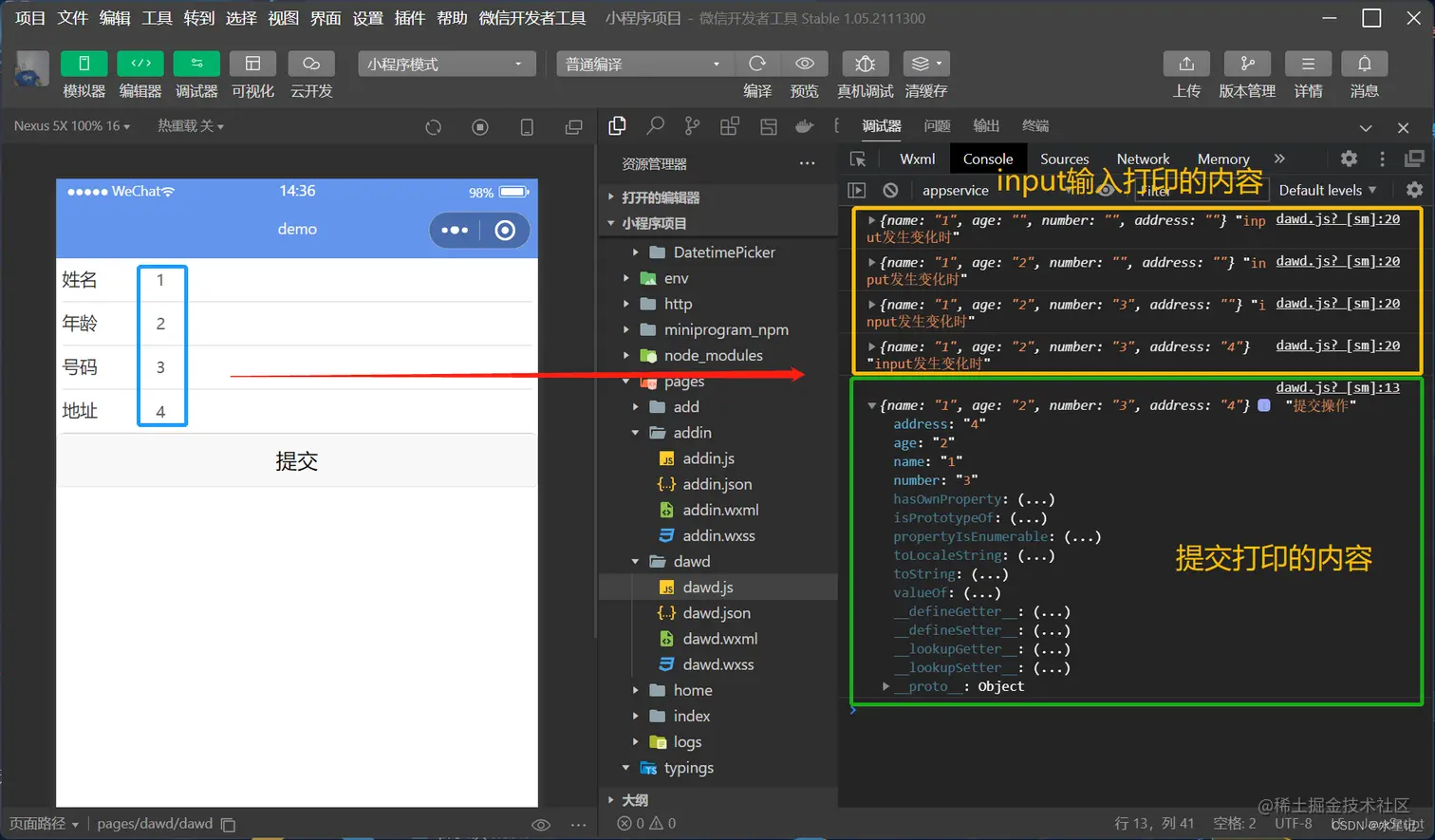Screen dimensions: 1435x840
Task: Switch to the Sources tab
Action: point(1064,159)
